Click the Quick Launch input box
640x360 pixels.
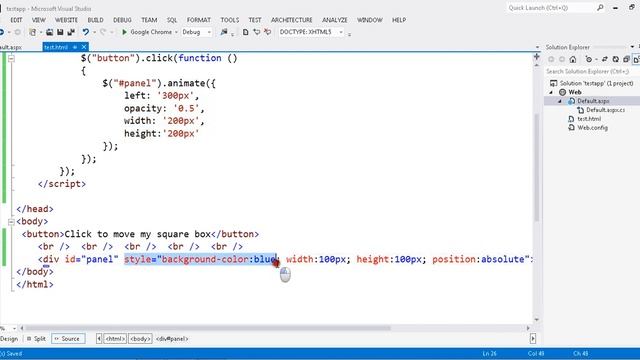[550, 8]
